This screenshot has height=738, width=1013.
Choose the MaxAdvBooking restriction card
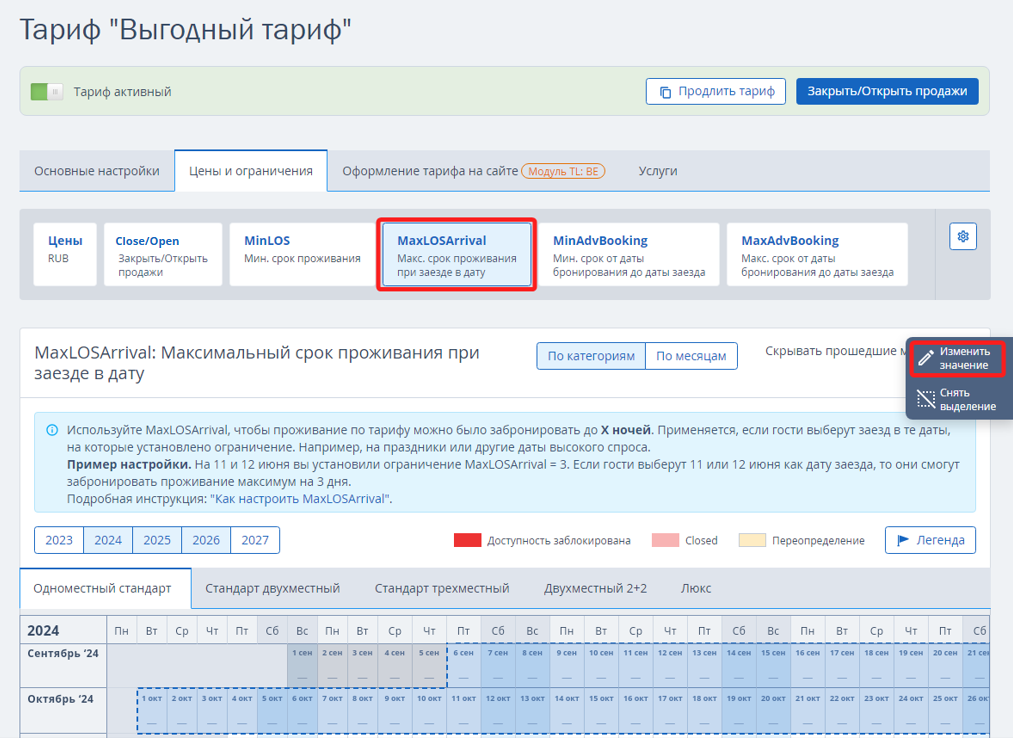pyautogui.click(x=817, y=254)
